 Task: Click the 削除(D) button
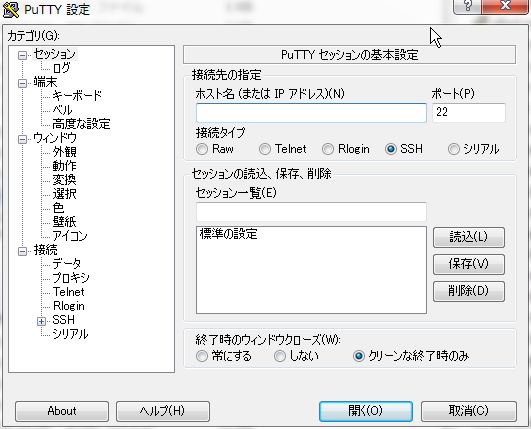(x=469, y=291)
